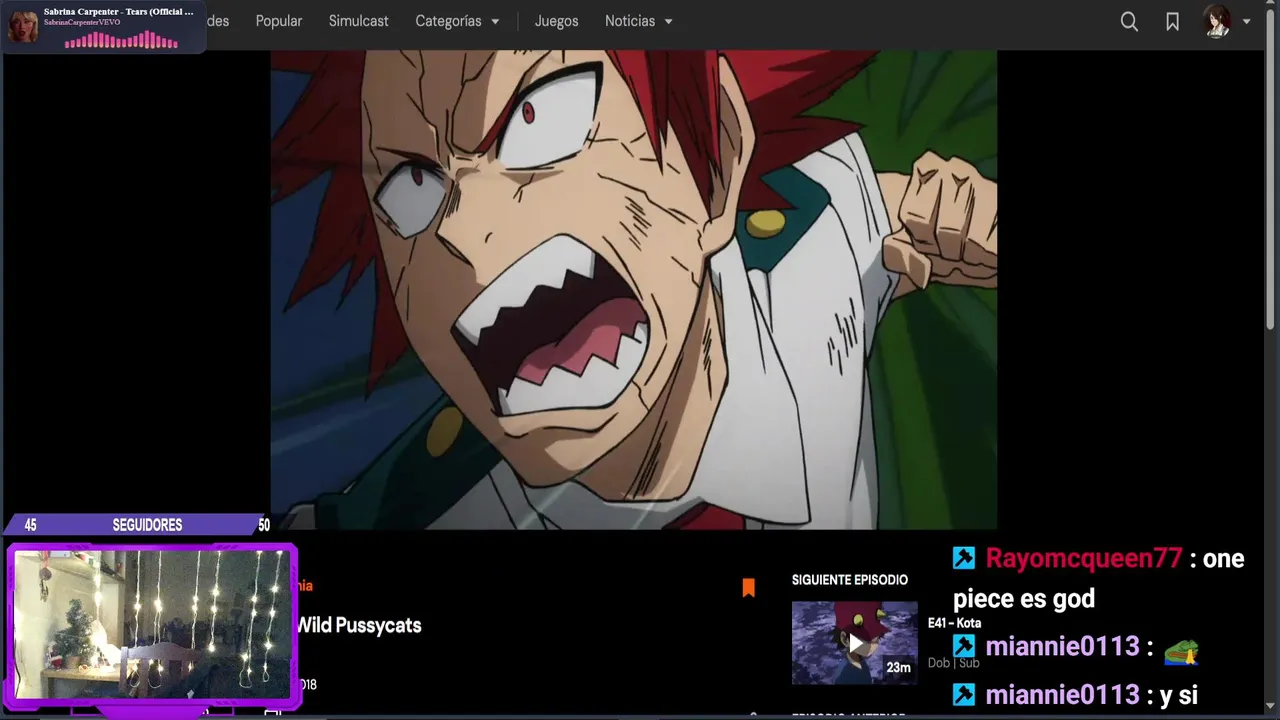Open the search magnifier icon
This screenshot has width=1280, height=720.
coord(1129,22)
